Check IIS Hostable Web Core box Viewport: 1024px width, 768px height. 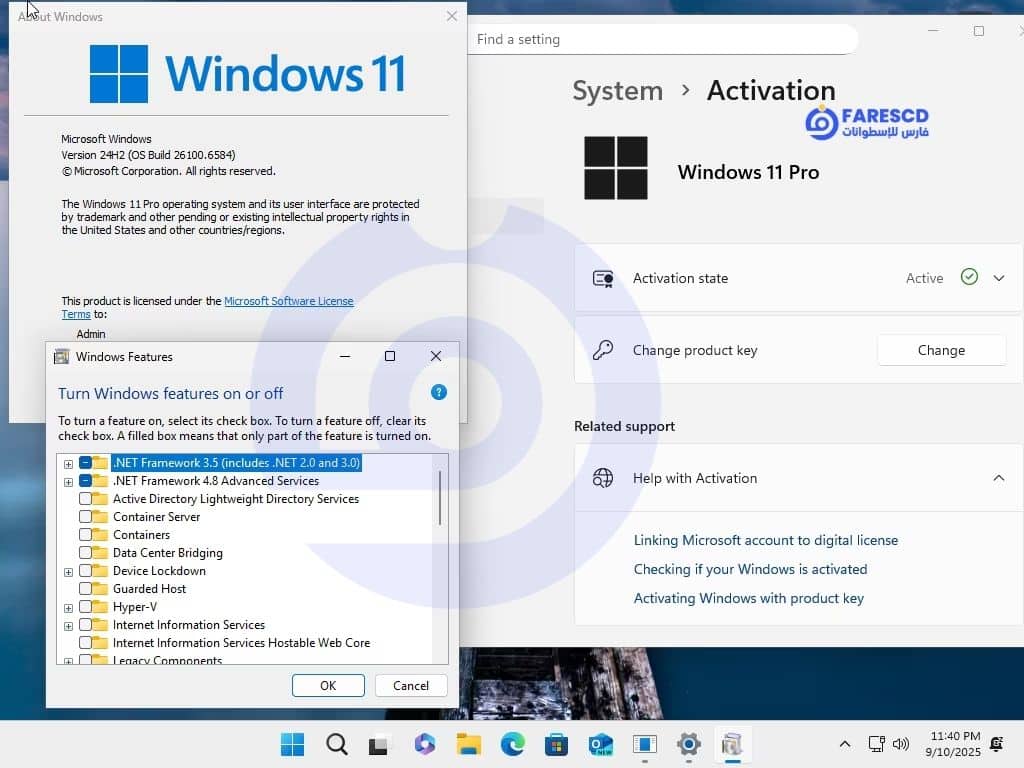(86, 643)
